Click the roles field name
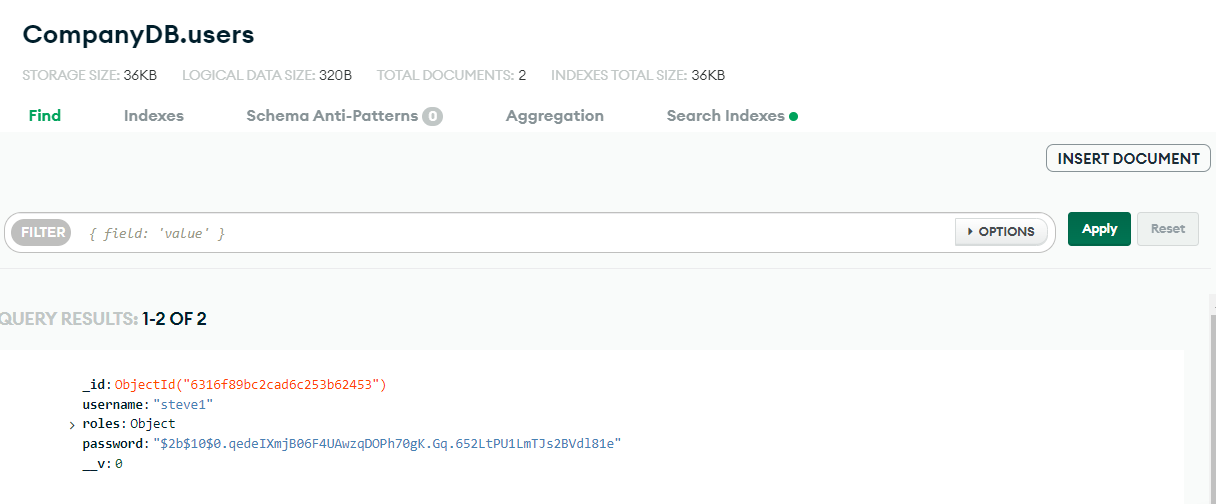This screenshot has width=1216, height=504. pos(101,424)
